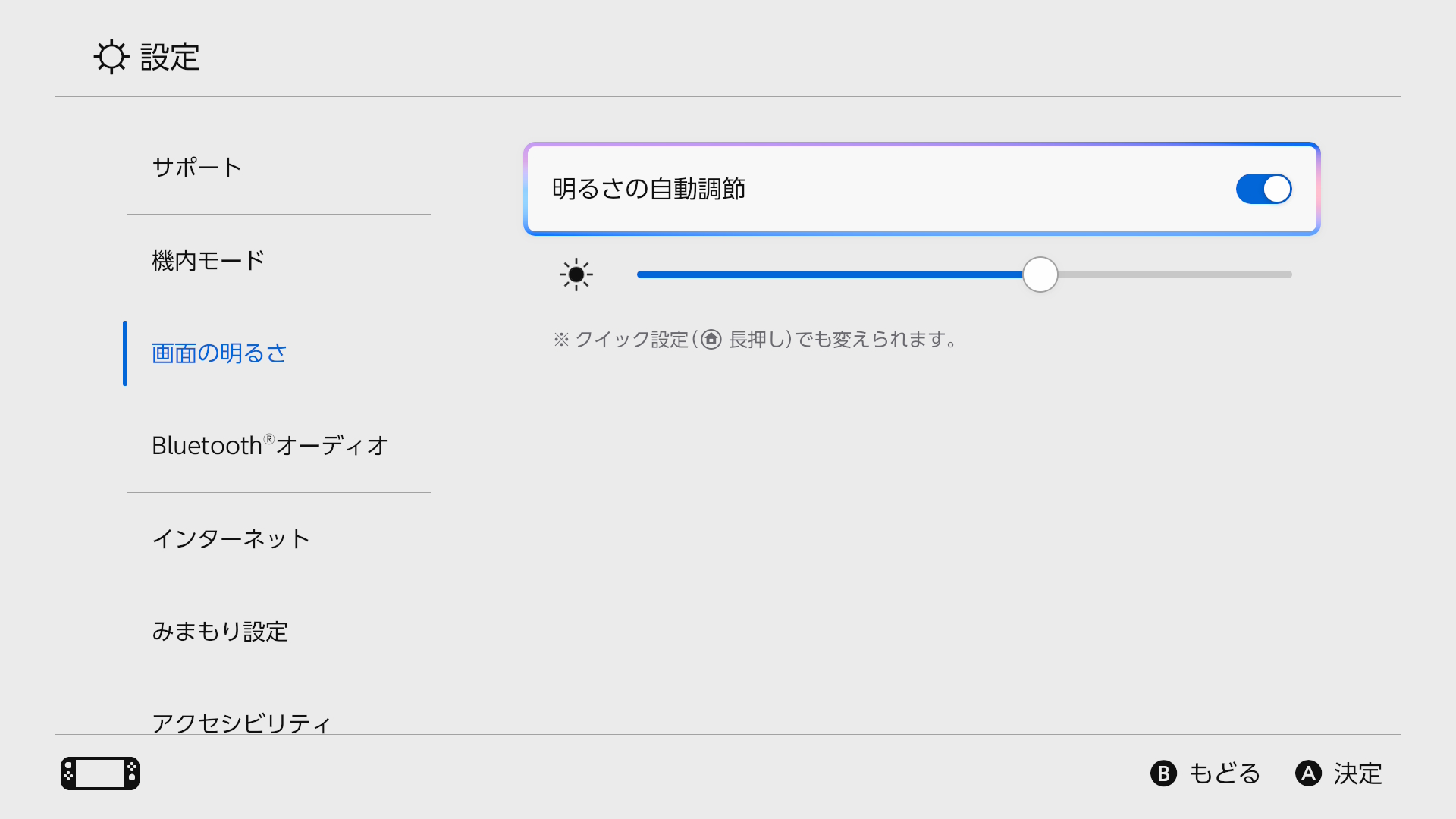Toggle off 明るさの自動調節 switch
Viewport: 1456px width, 819px height.
(x=1263, y=189)
